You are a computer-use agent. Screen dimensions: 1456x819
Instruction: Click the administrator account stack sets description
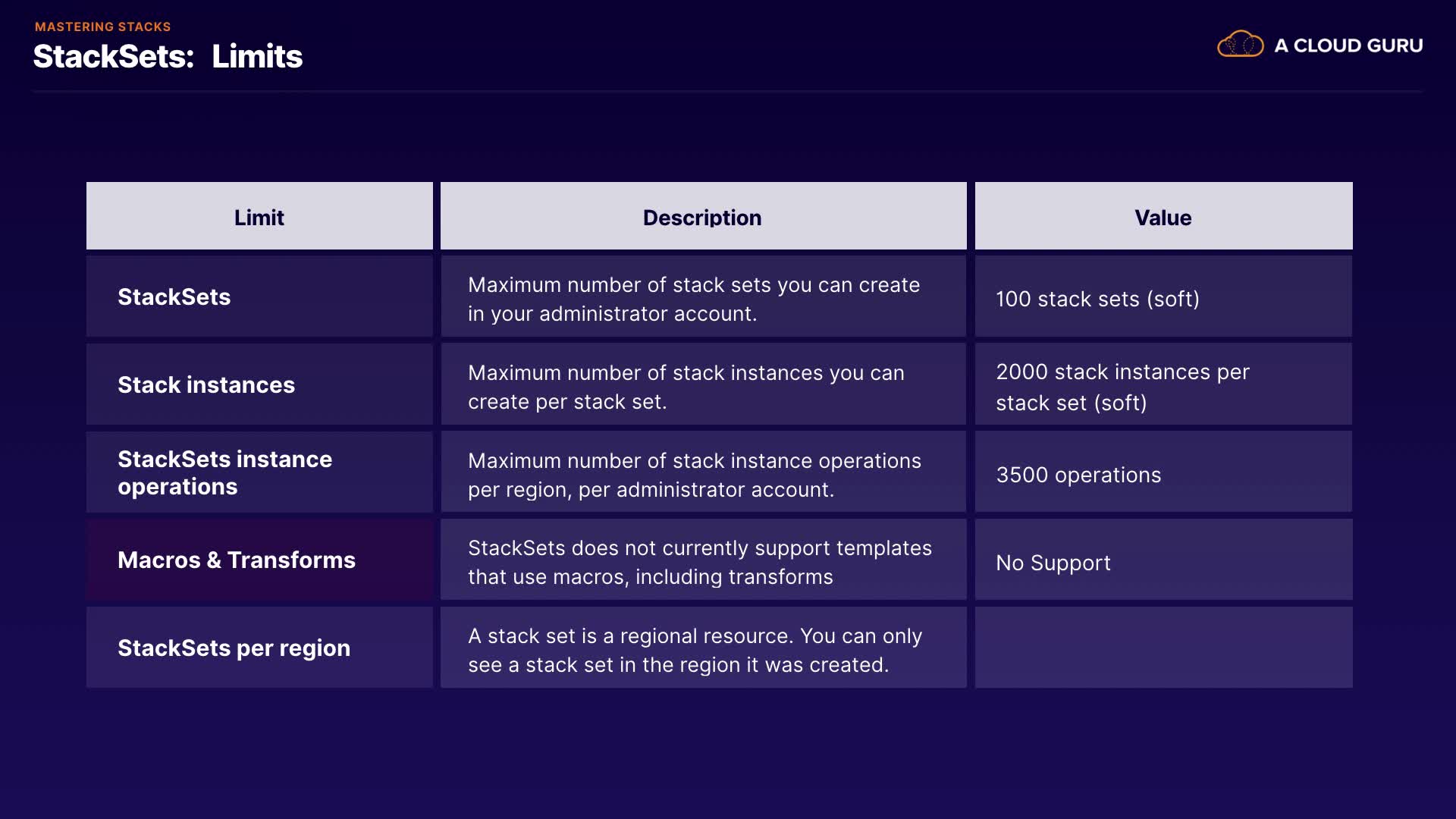coord(694,299)
